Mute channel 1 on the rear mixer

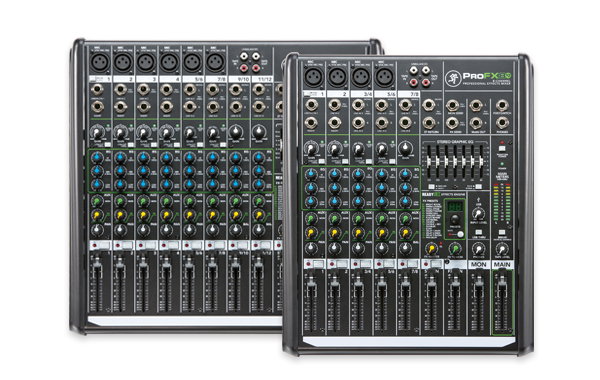[104, 245]
